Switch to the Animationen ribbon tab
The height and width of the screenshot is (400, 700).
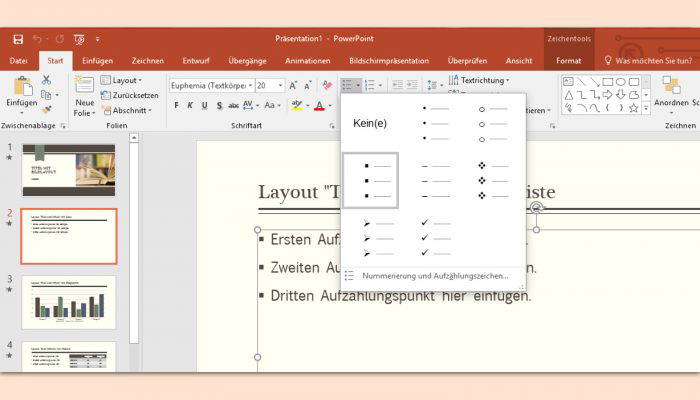pyautogui.click(x=308, y=61)
